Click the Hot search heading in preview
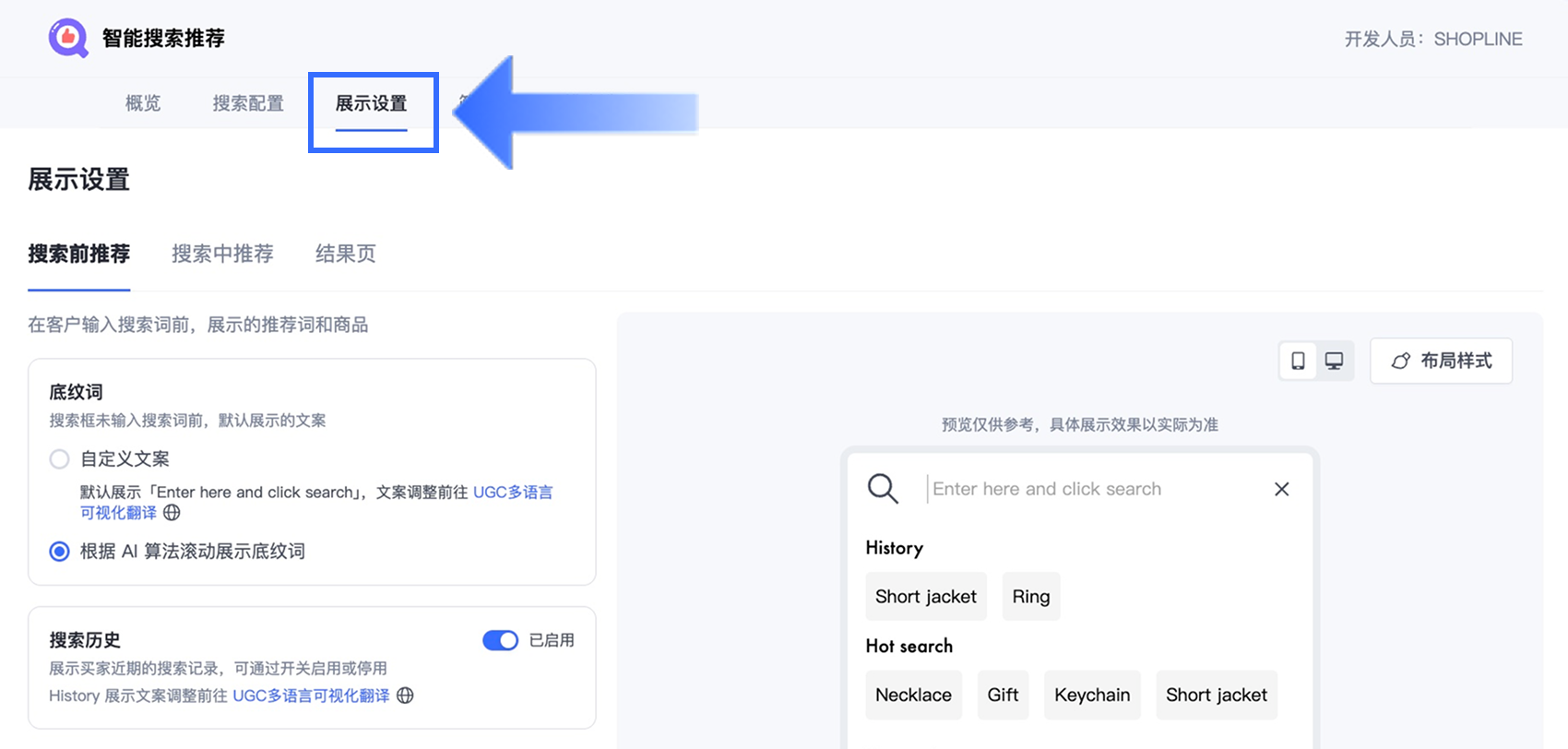Image resolution: width=1568 pixels, height=749 pixels. [909, 647]
